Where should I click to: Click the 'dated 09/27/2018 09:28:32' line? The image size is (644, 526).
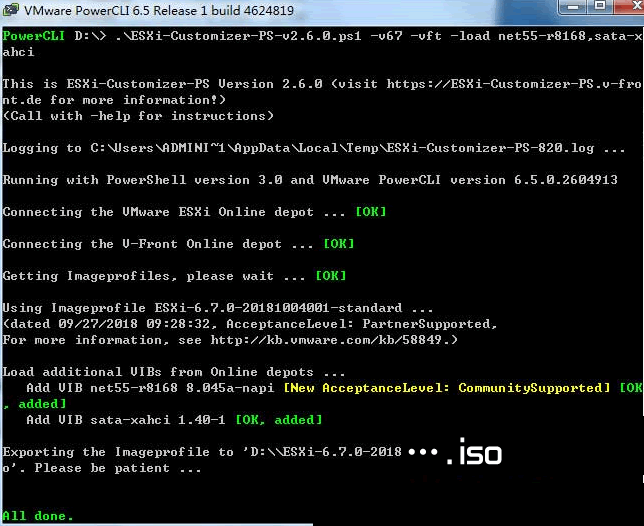250,324
